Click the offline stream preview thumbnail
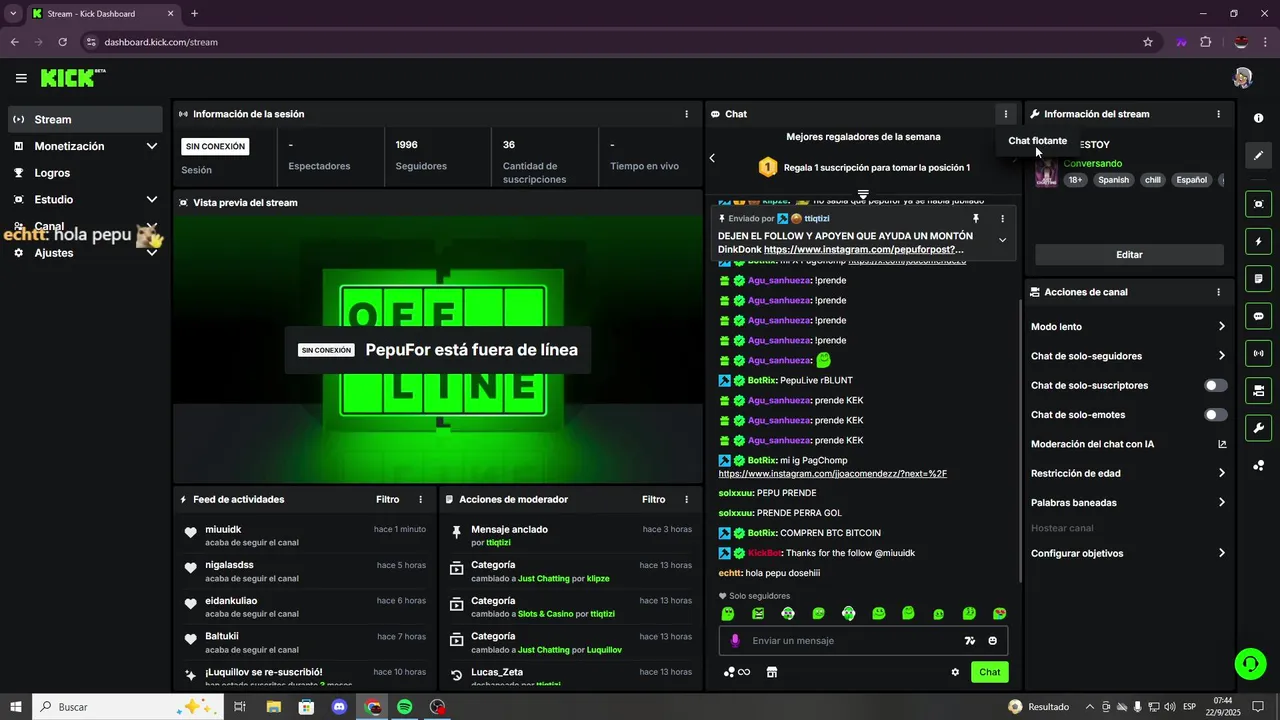The height and width of the screenshot is (720, 1280). click(x=438, y=349)
